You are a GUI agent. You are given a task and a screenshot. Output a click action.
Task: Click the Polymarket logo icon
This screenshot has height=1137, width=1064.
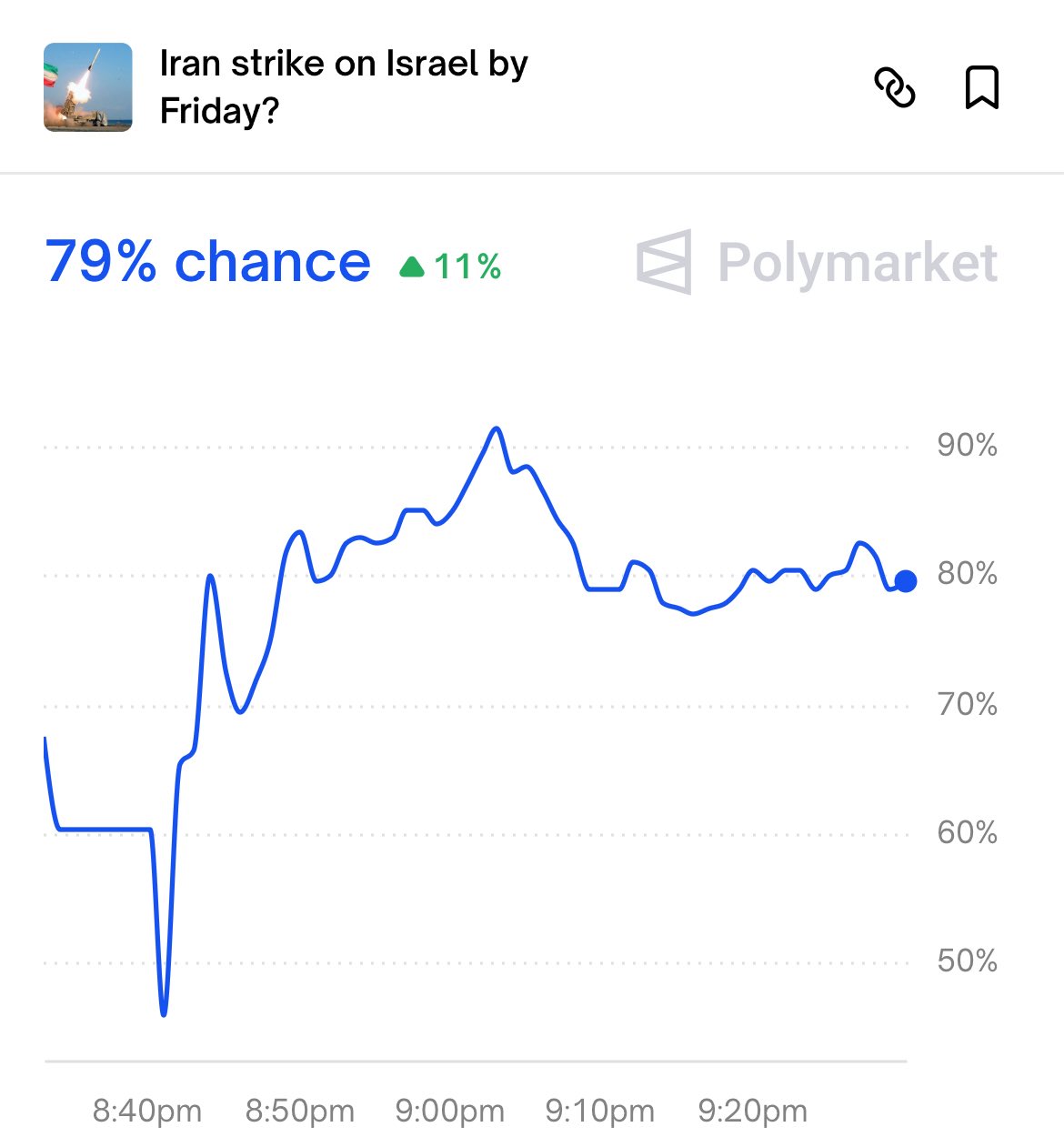pos(664,262)
